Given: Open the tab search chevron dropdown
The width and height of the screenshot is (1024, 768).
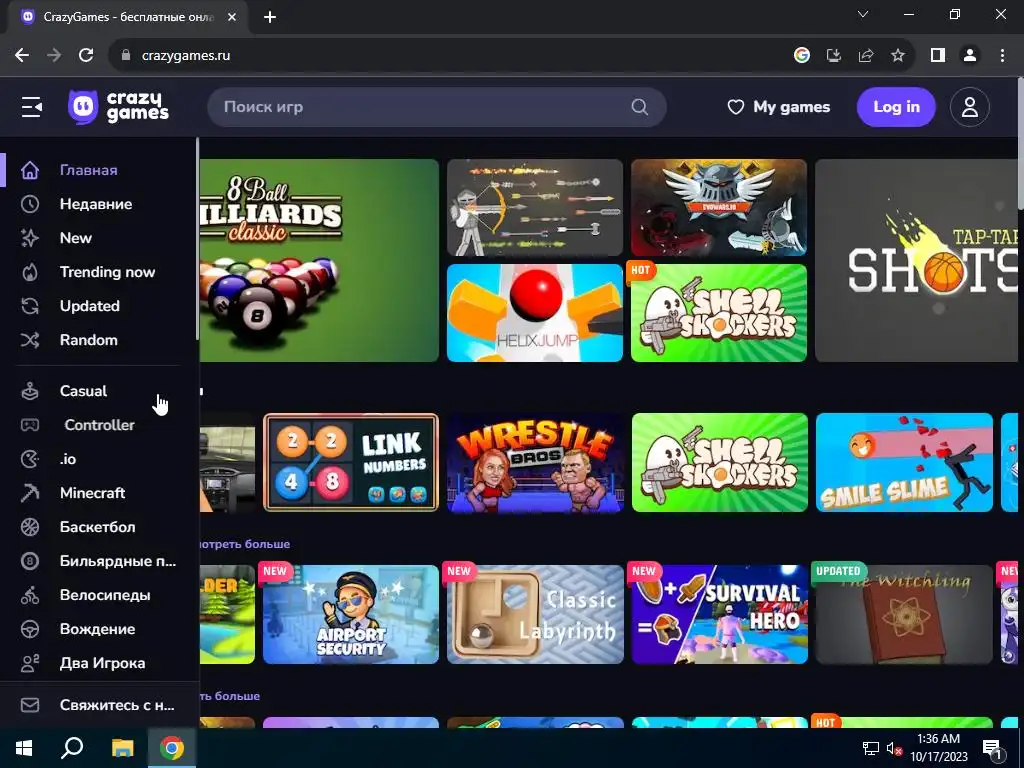Looking at the screenshot, I should (863, 14).
